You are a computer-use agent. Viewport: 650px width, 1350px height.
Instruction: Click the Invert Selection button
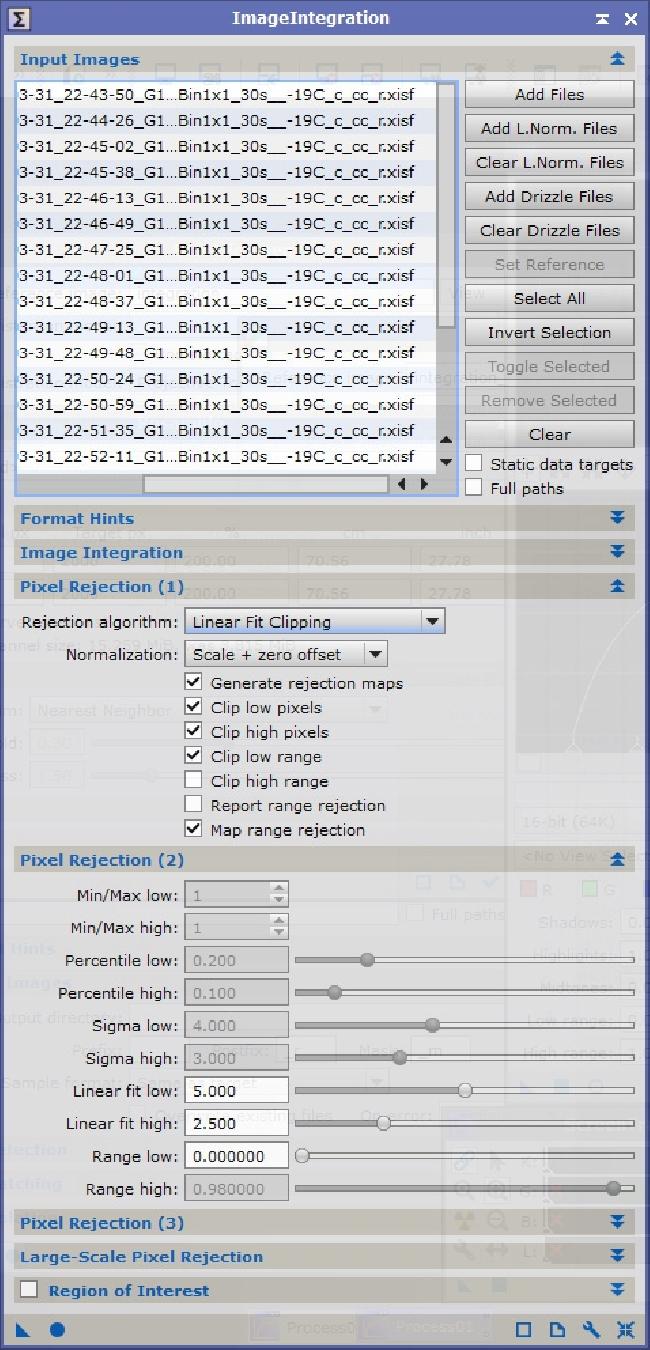549,332
